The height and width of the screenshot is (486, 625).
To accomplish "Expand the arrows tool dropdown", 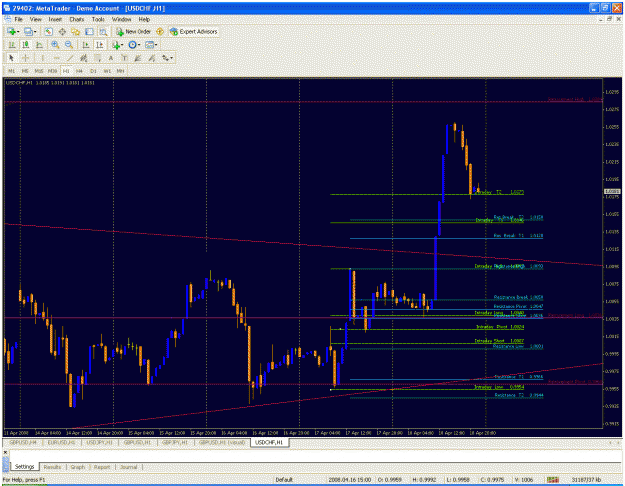I will (x=171, y=58).
